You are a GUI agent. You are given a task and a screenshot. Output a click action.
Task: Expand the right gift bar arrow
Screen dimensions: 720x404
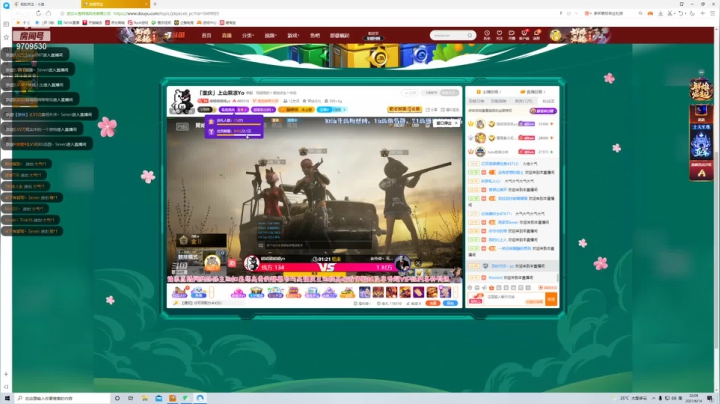pos(456,292)
